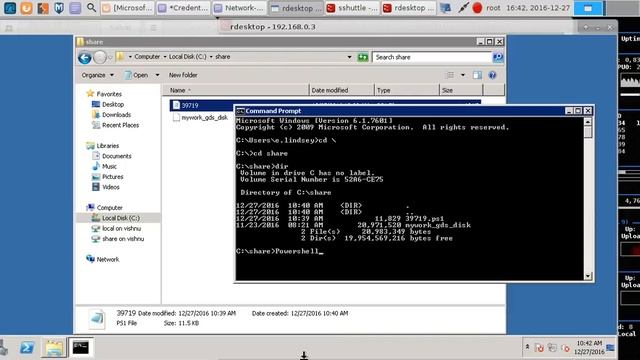The width and height of the screenshot is (640, 360).
Task: Click the orange launcher icon in host panel
Action: pyautogui.click(x=27, y=8)
